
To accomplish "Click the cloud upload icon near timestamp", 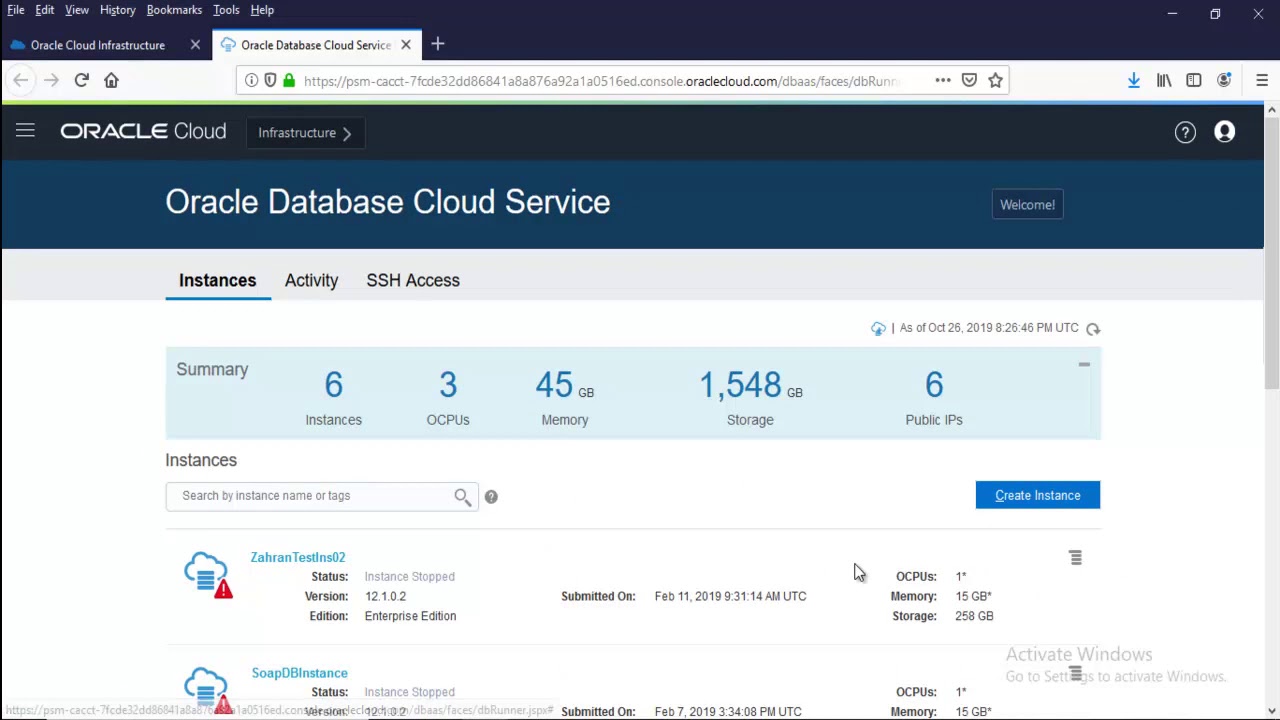I will (x=878, y=328).
